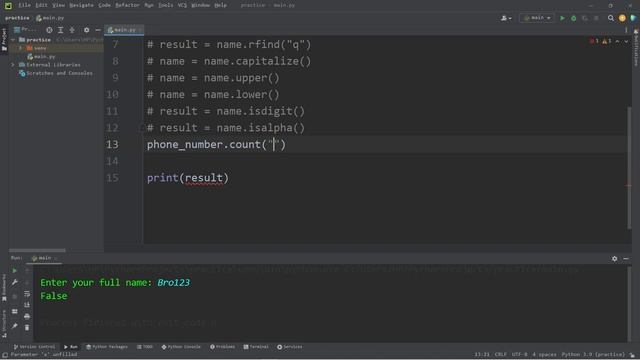Open Problems tool window

coord(222,347)
